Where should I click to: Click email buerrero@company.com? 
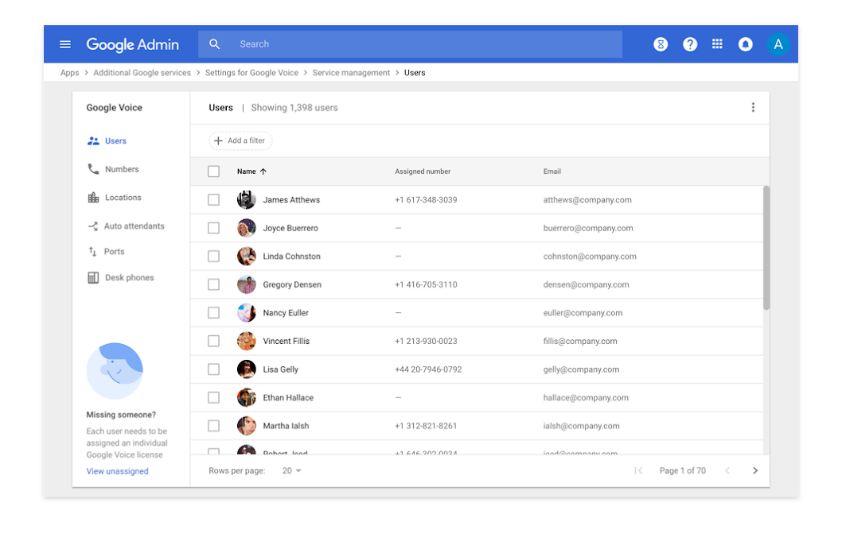[588, 228]
